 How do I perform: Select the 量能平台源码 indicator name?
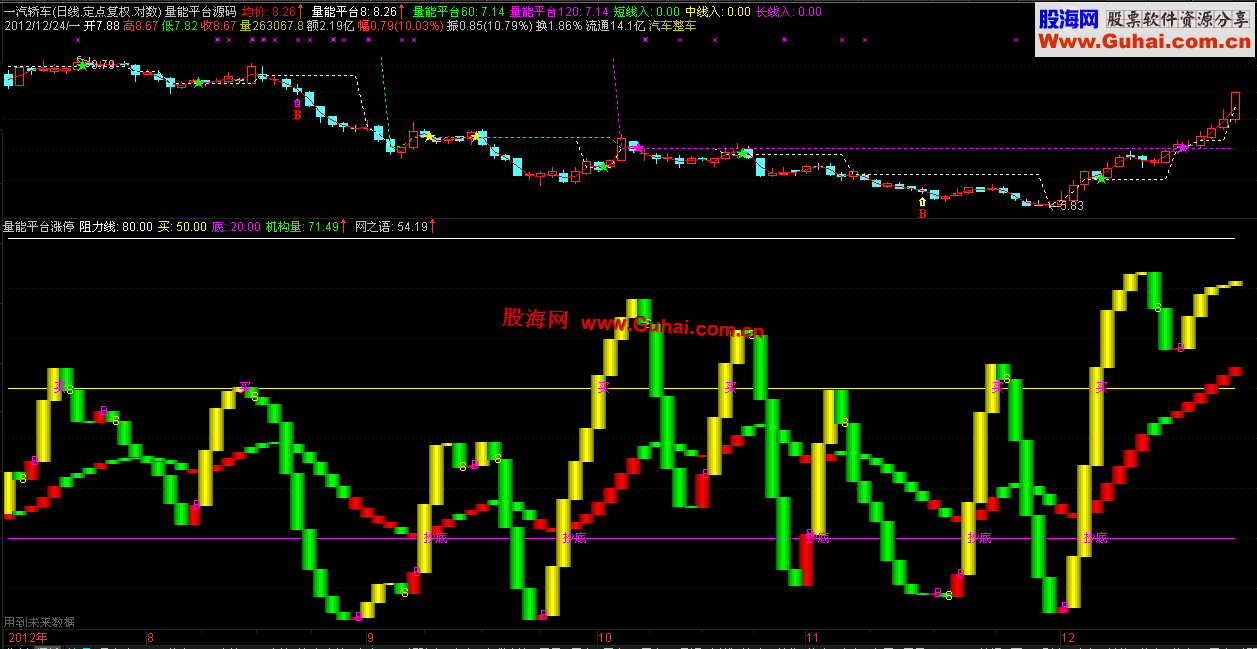click(201, 12)
